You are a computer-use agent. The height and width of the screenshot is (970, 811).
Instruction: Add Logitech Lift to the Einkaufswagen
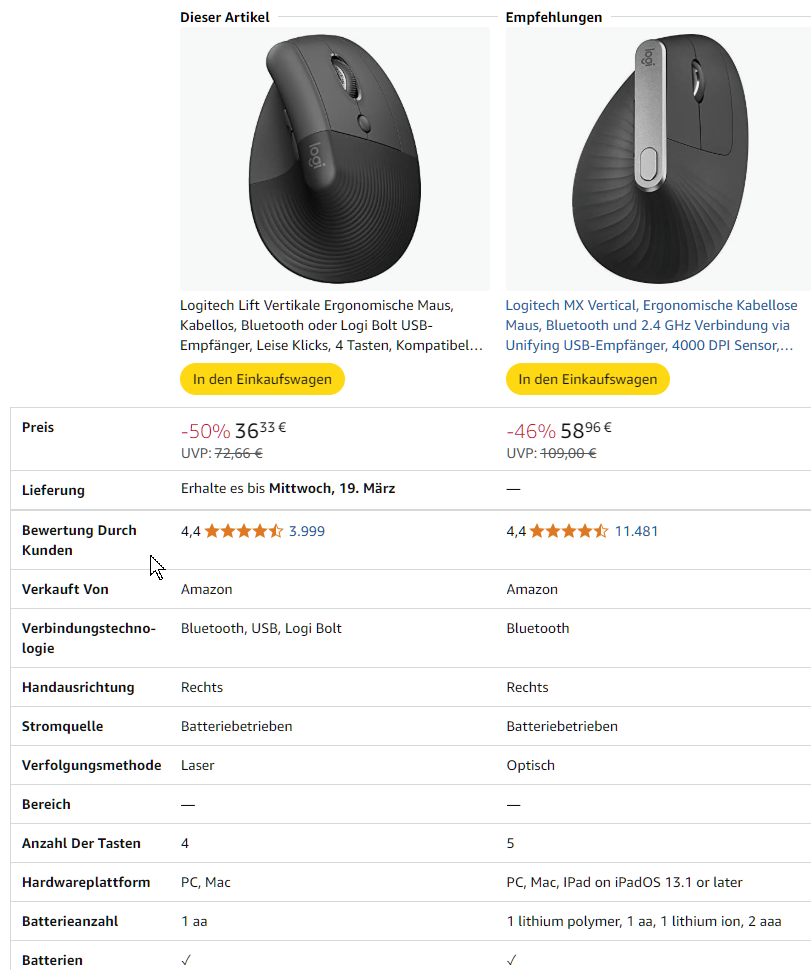click(x=262, y=380)
